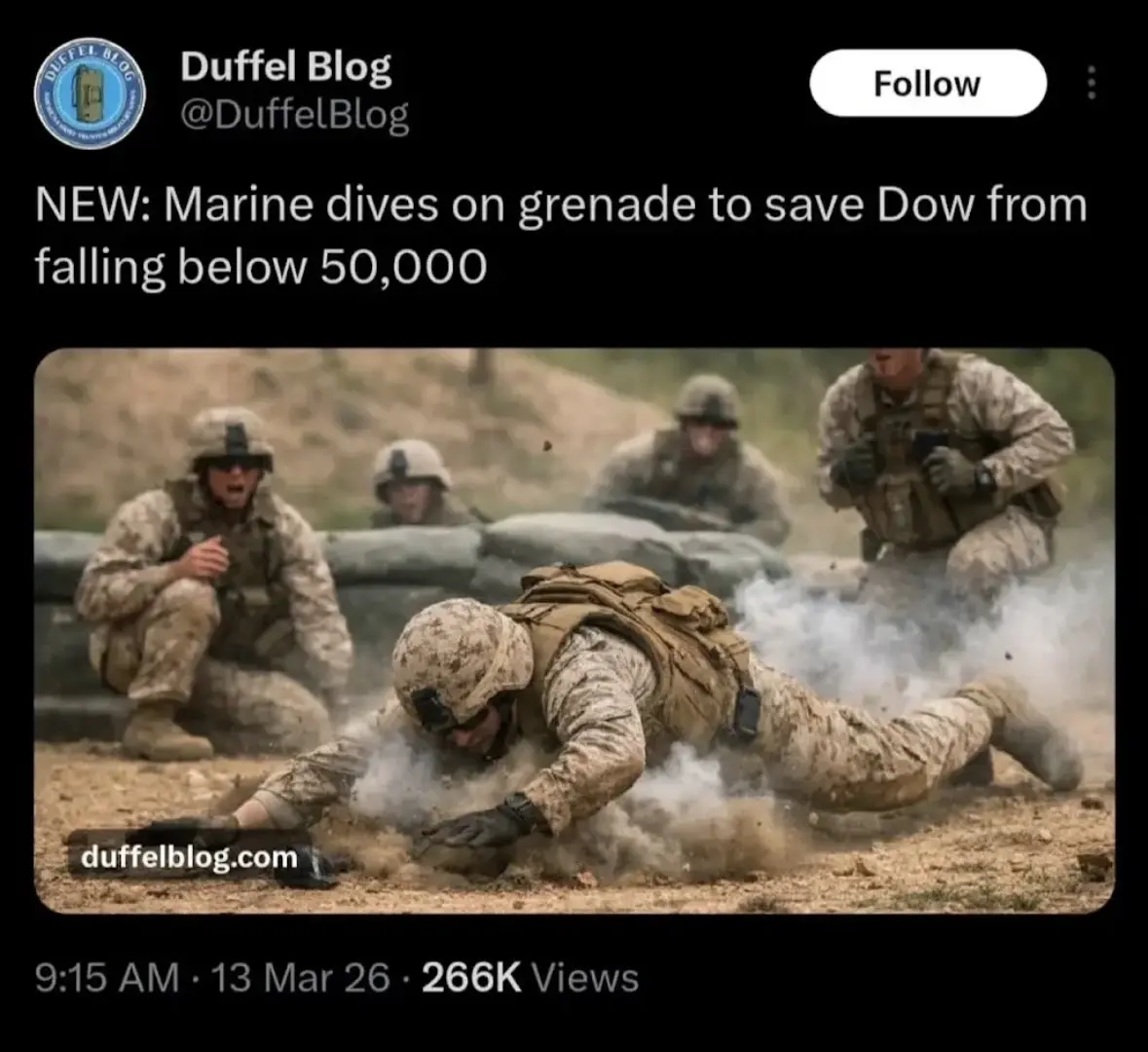The height and width of the screenshot is (1052, 1148).
Task: Open the Duffel Blog profile avatar
Action: pos(90,94)
